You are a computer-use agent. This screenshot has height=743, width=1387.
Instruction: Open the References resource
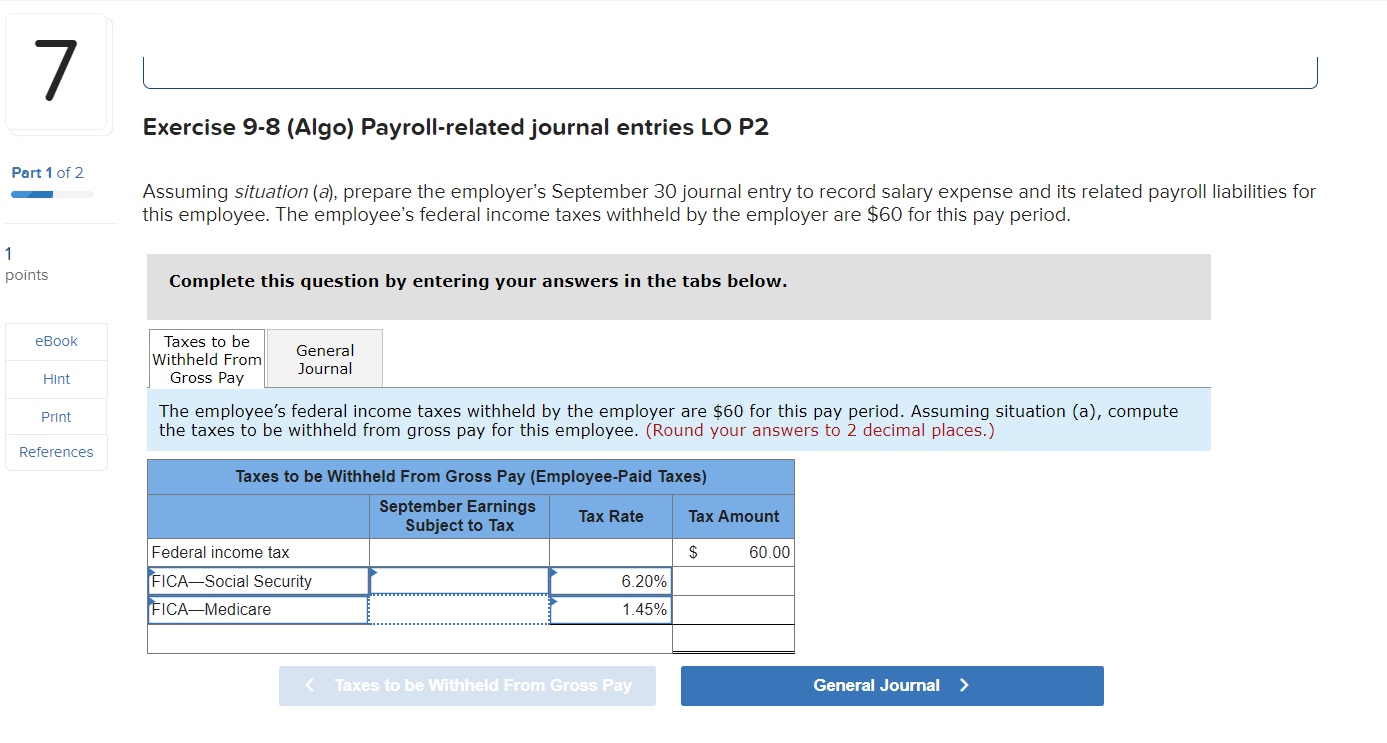[56, 452]
